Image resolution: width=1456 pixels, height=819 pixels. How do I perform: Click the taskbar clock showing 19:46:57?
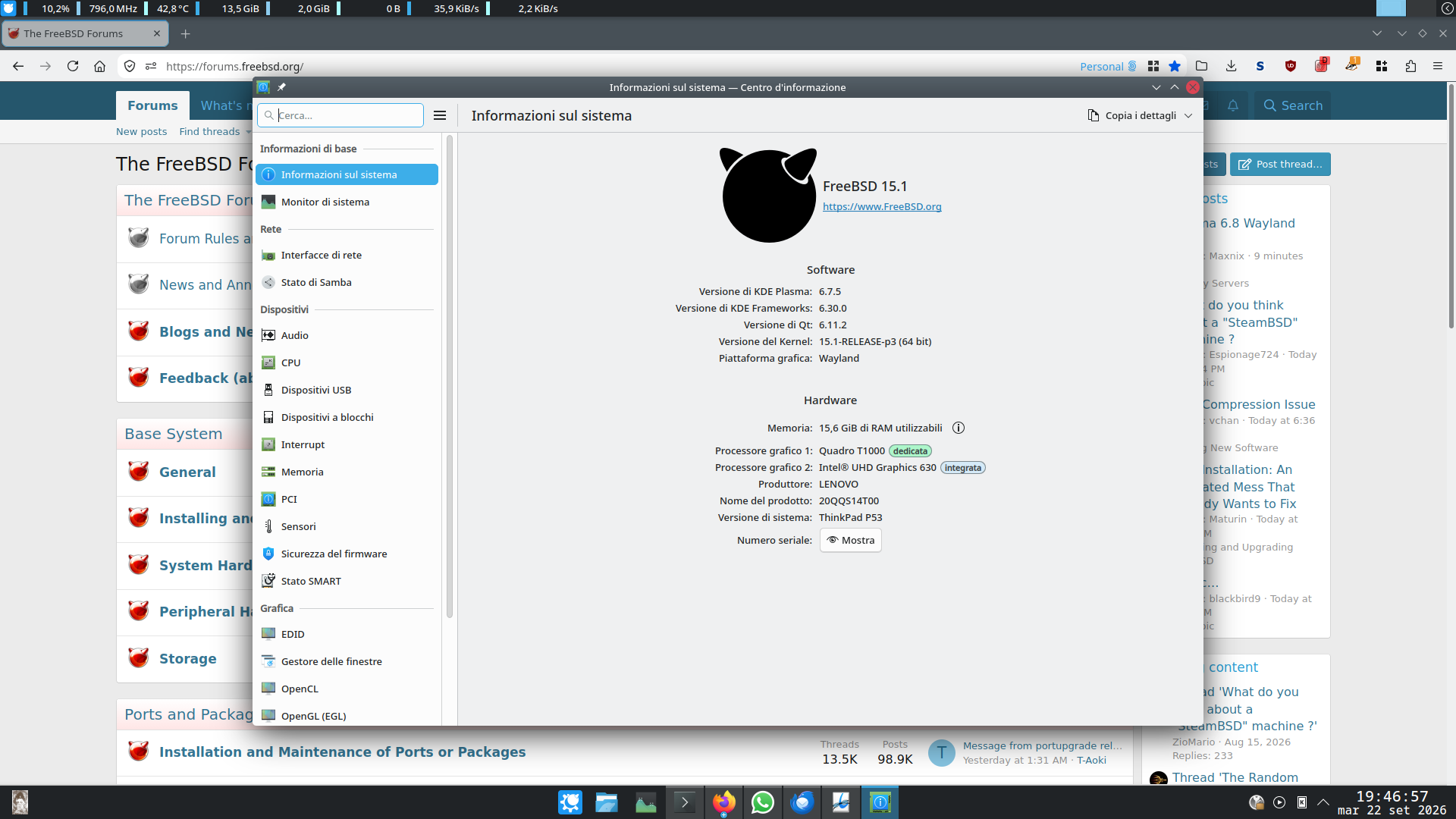pos(1392,802)
